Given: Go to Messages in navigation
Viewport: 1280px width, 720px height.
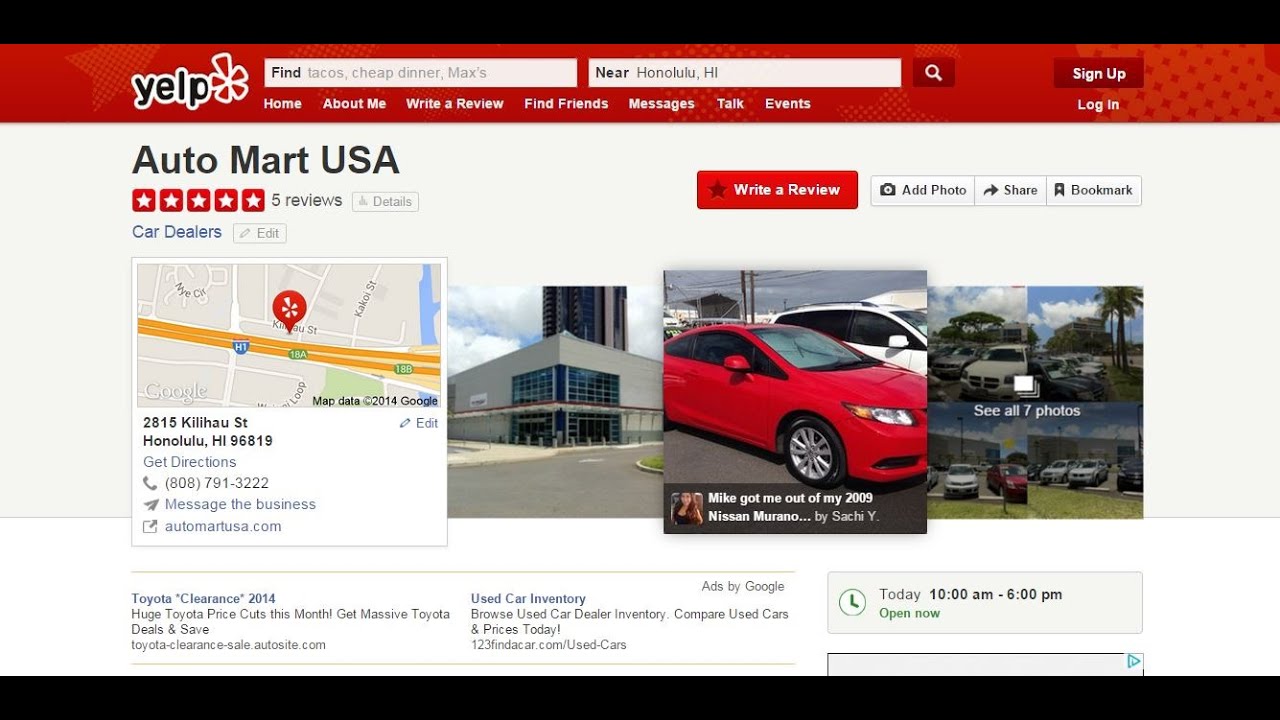Looking at the screenshot, I should click(661, 104).
